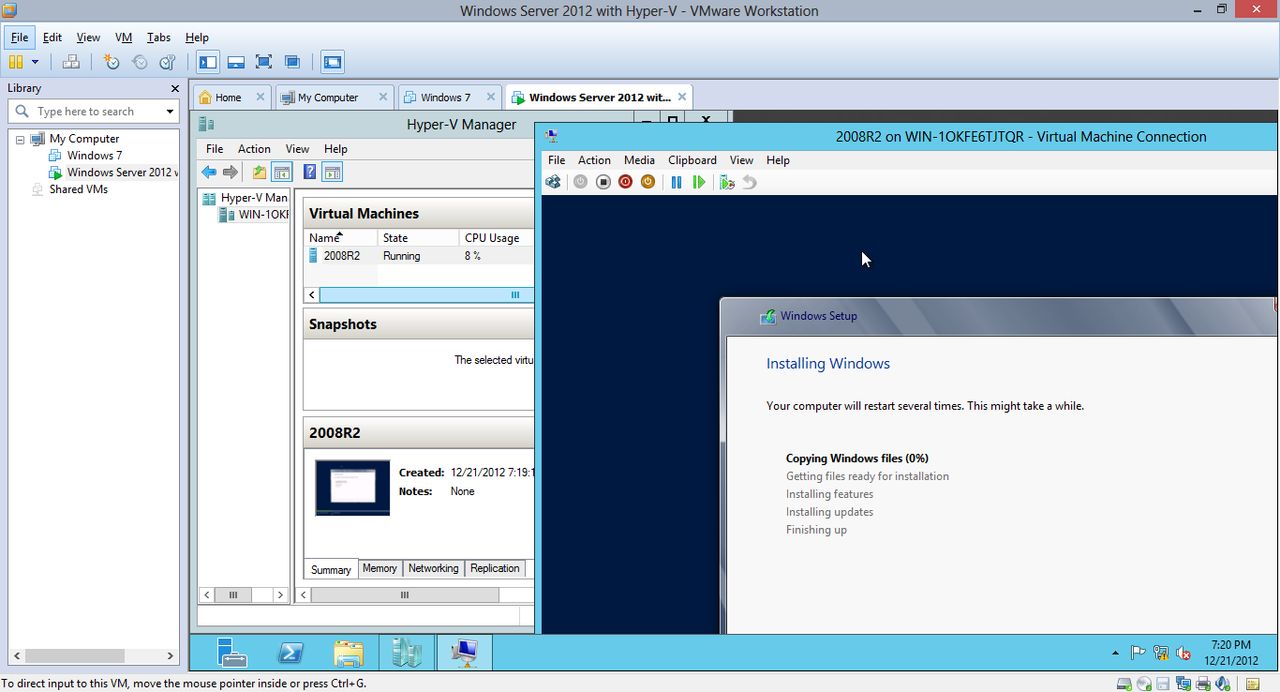Open Server Manager from guest taskbar
Viewport: 1280px width, 692px height.
tap(232, 652)
